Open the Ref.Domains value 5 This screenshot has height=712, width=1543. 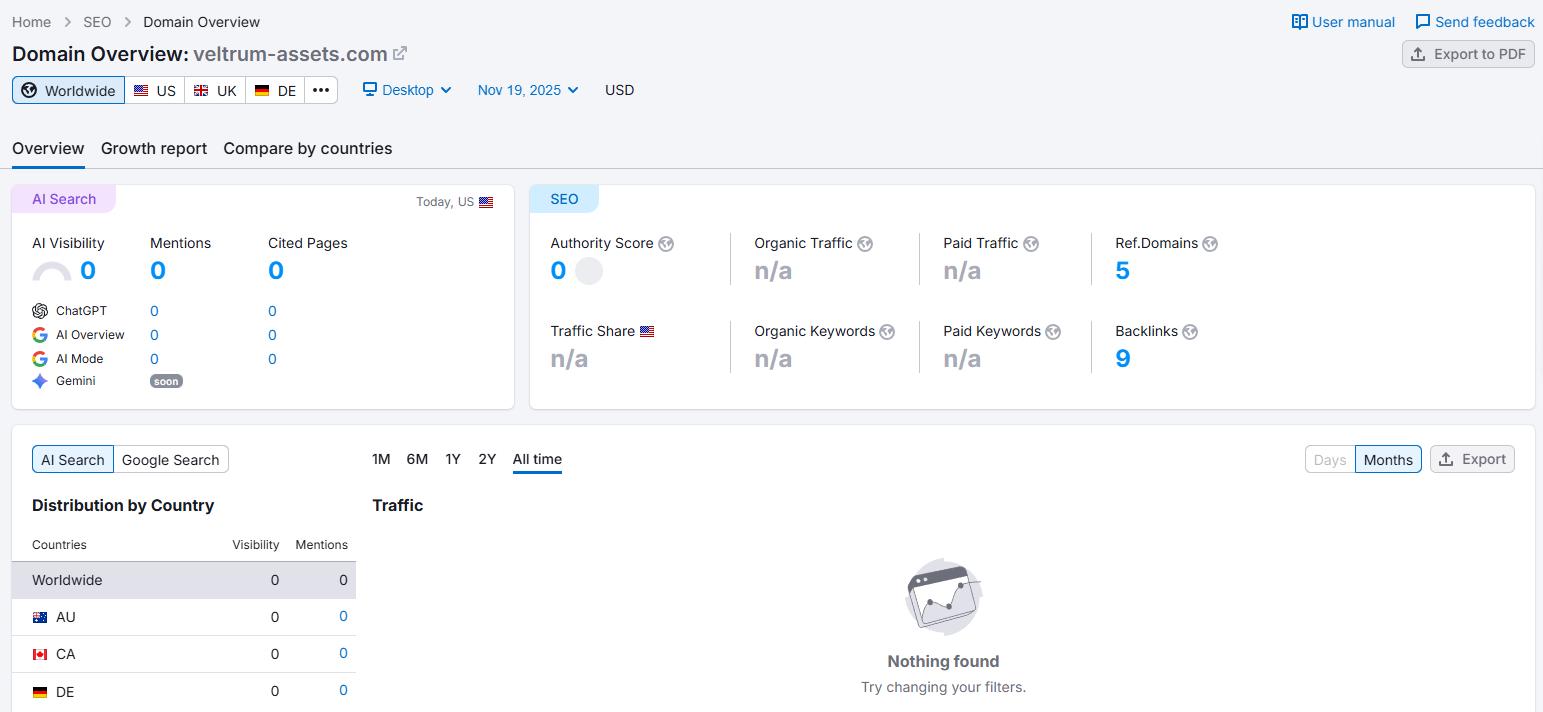(1122, 271)
